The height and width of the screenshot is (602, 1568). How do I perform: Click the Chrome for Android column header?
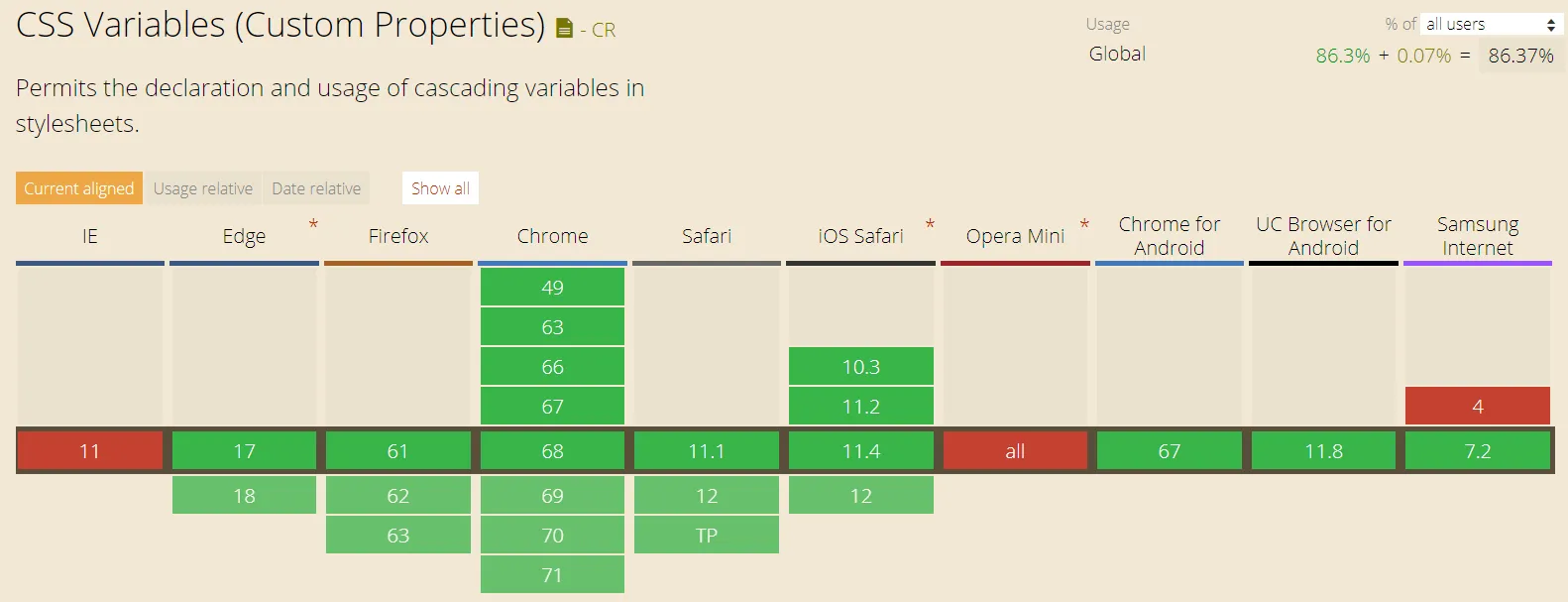tap(1169, 236)
